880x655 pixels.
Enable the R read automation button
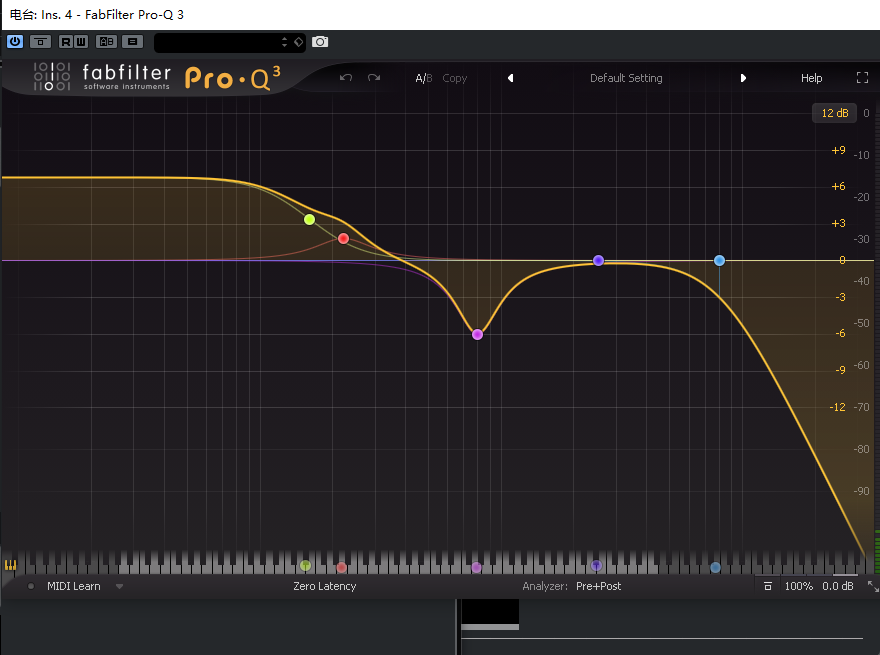pos(66,42)
